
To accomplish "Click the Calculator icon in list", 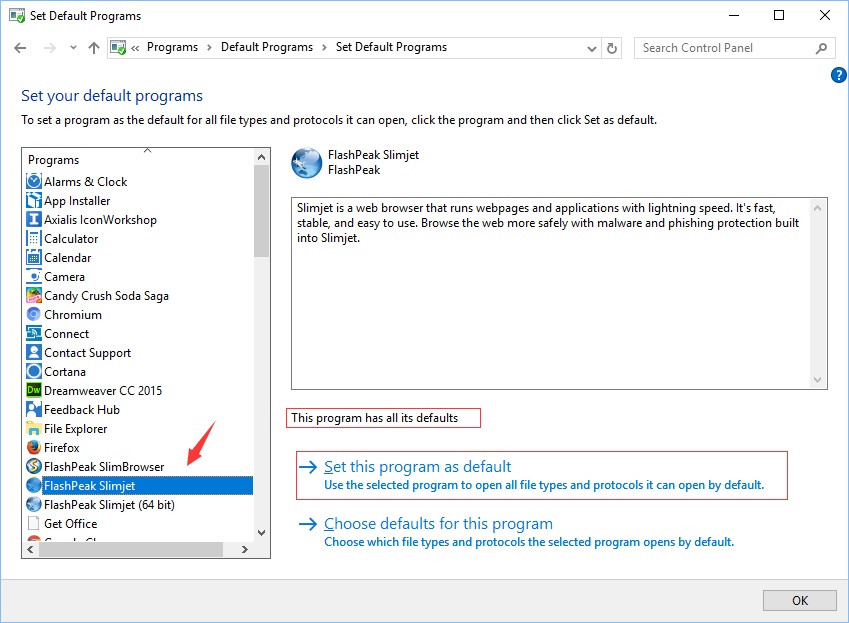I will coord(34,238).
